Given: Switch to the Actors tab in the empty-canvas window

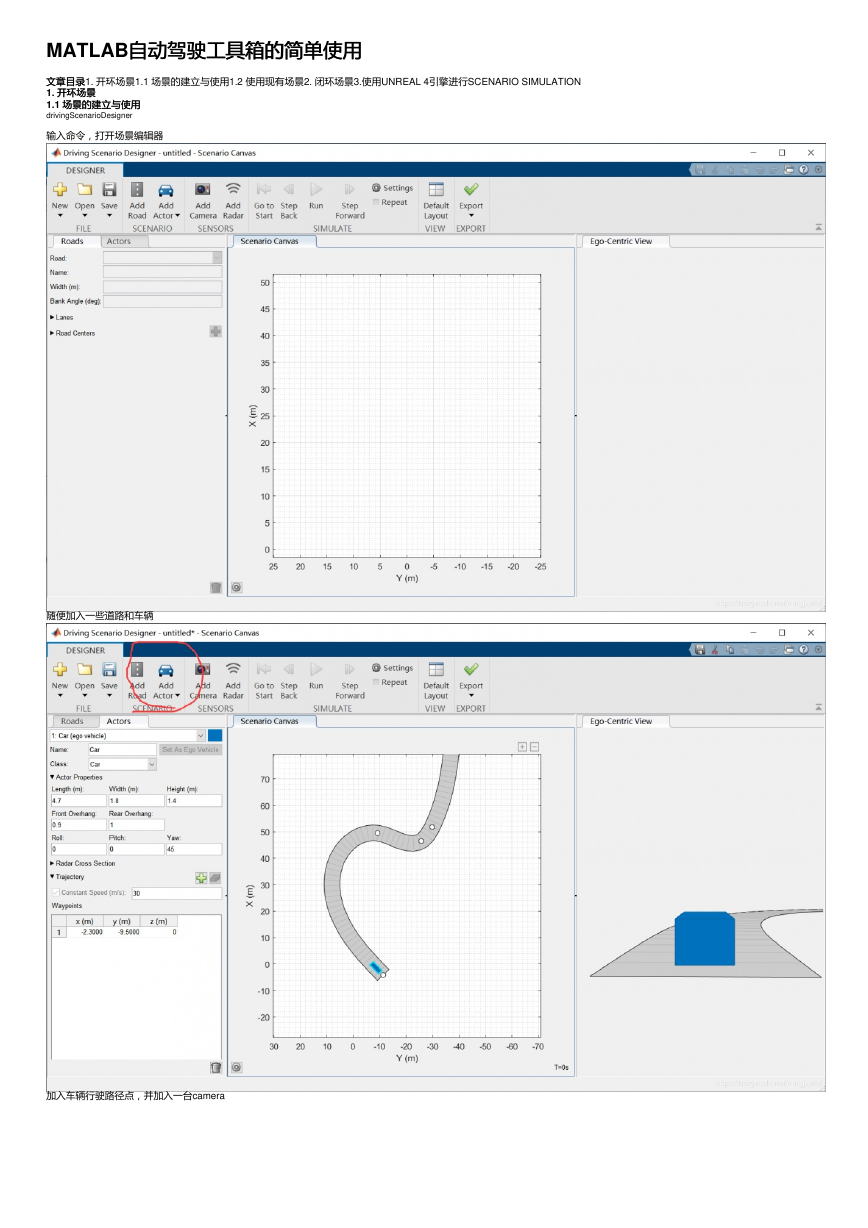Looking at the screenshot, I should coord(118,241).
